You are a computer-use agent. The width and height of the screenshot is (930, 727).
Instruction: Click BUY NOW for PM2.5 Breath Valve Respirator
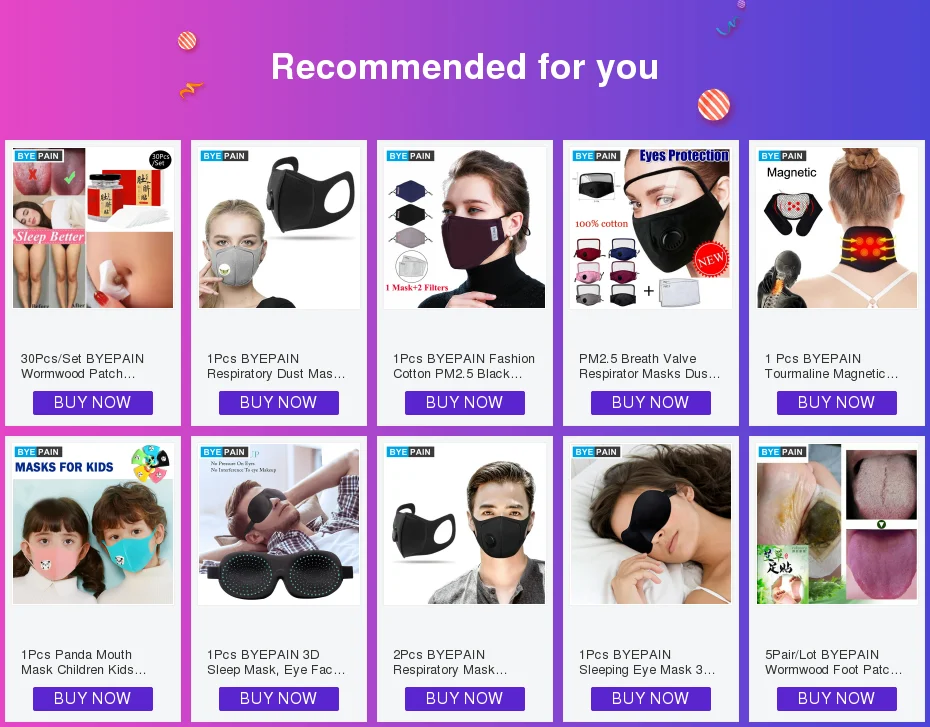[x=651, y=403]
